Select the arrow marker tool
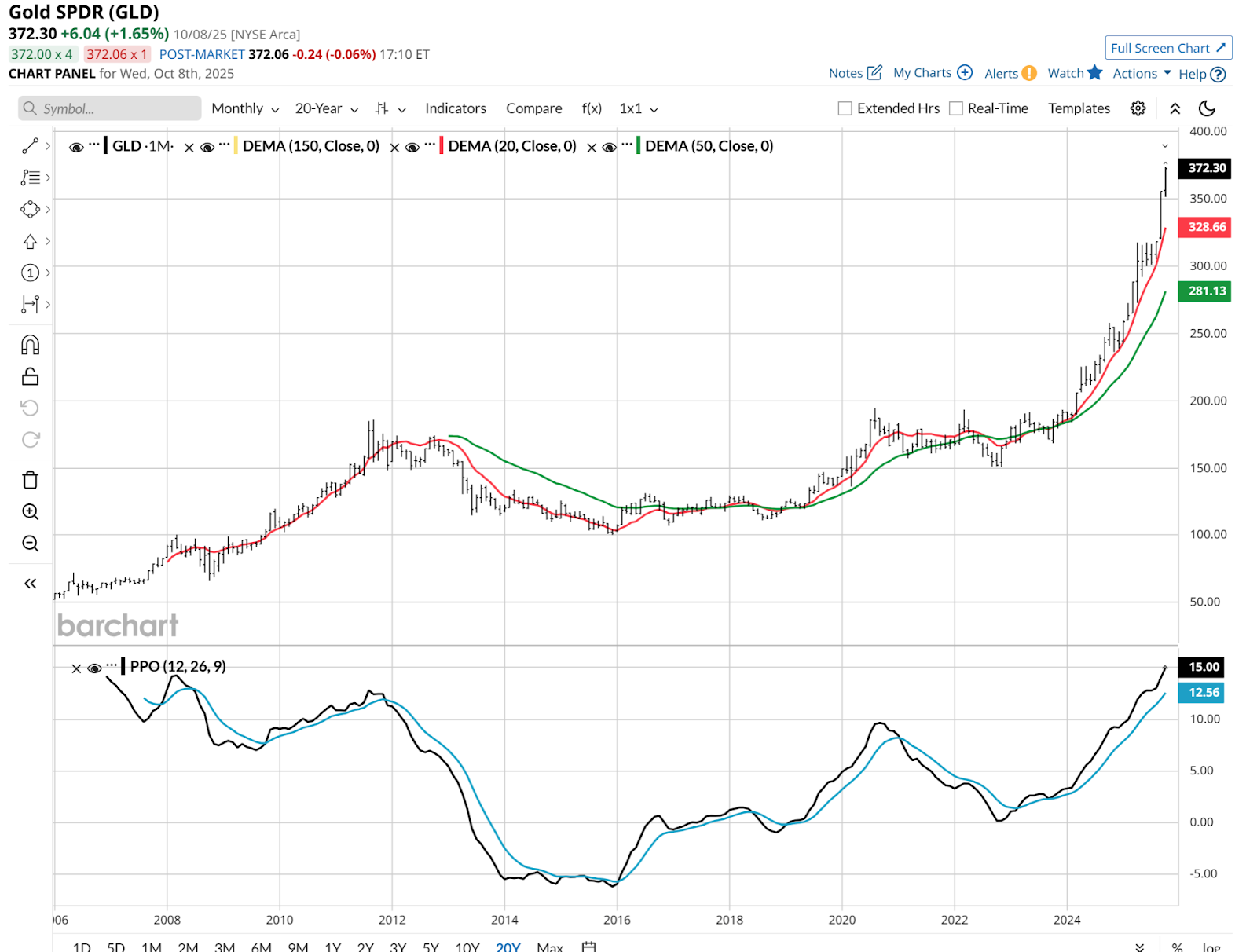This screenshot has width=1257, height=952. click(30, 241)
